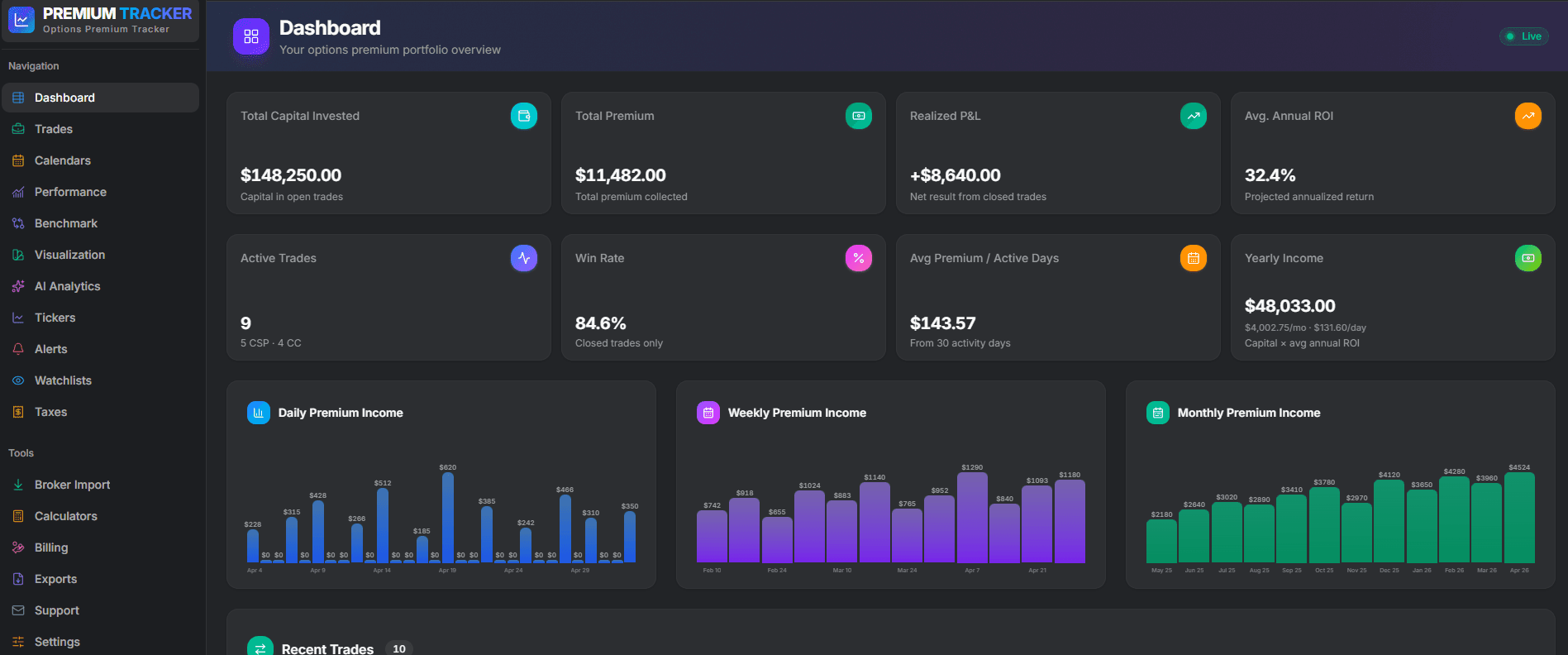Click the percent icon on Win Rate card
1568x655 pixels.
click(x=859, y=258)
